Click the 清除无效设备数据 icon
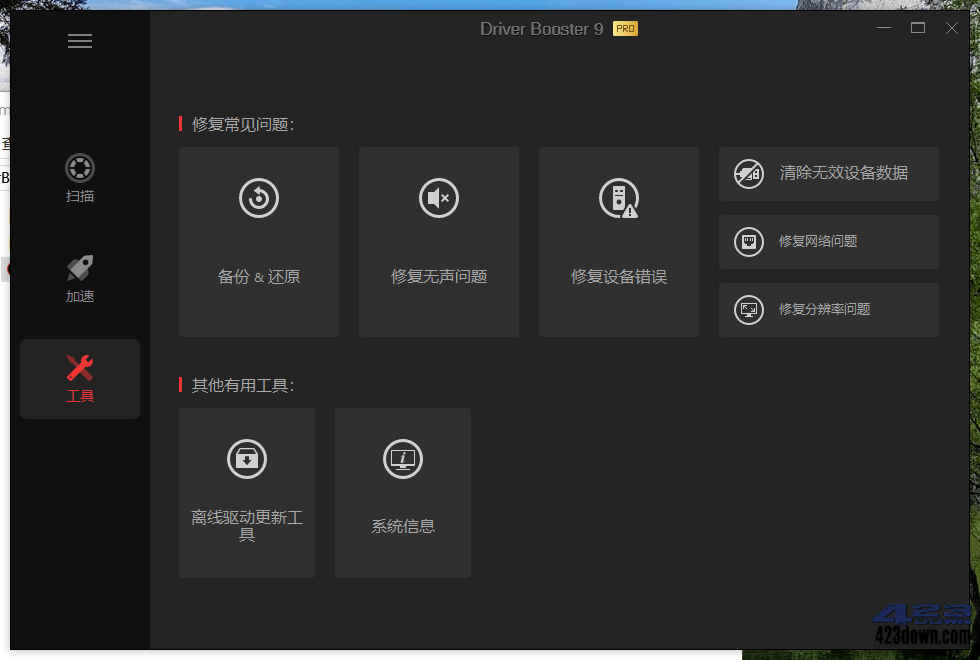980x660 pixels. 749,173
